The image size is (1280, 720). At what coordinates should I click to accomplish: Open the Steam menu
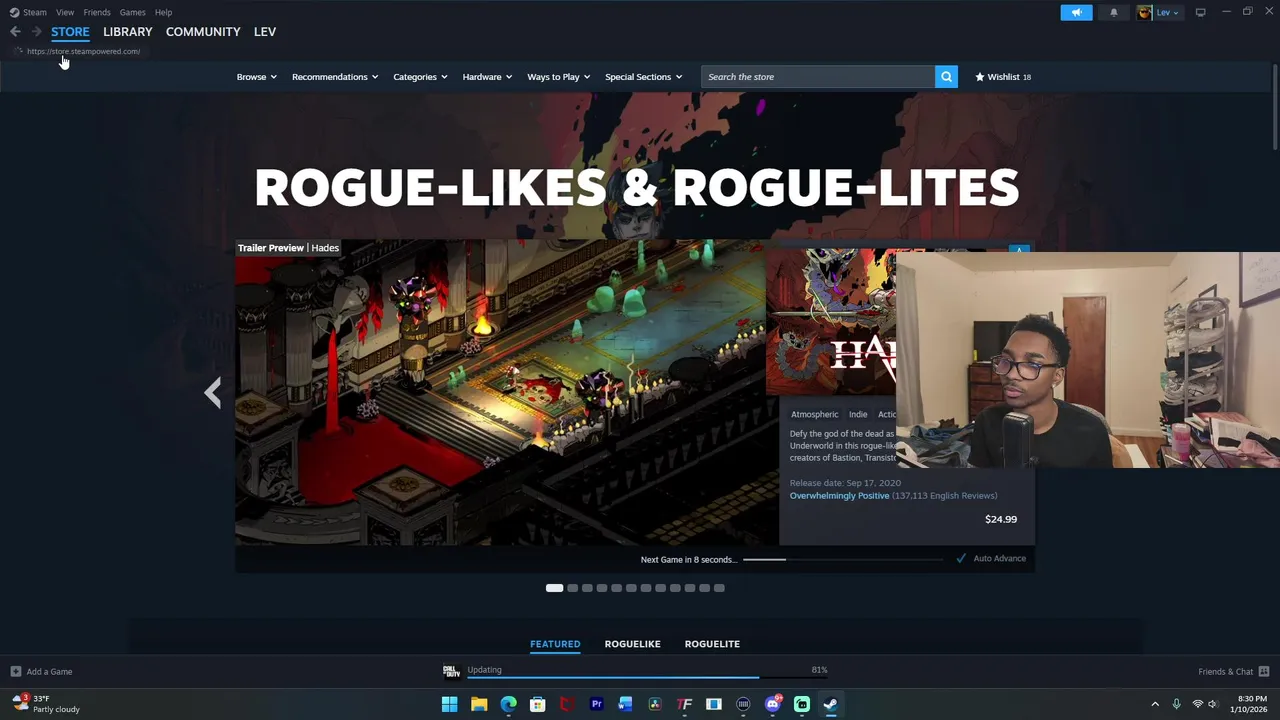tap(35, 12)
